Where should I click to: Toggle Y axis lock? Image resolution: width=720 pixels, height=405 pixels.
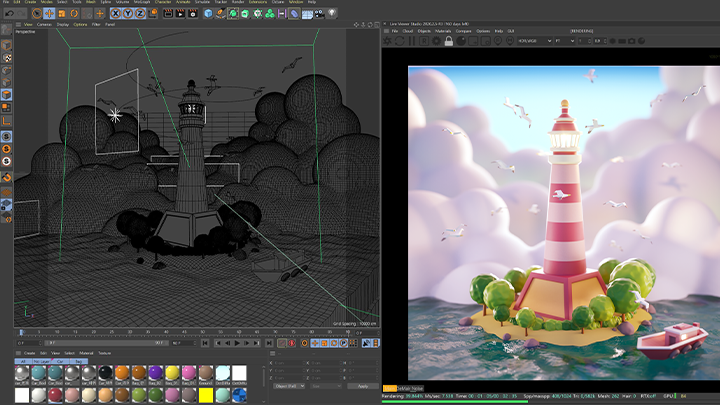point(128,14)
